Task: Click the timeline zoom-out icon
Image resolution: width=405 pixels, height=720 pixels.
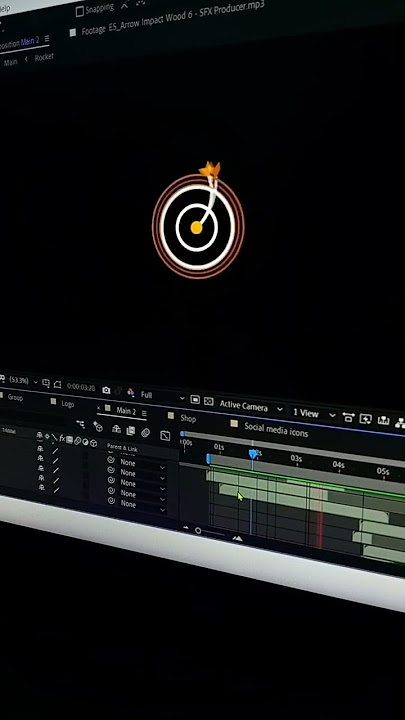Action: click(186, 528)
